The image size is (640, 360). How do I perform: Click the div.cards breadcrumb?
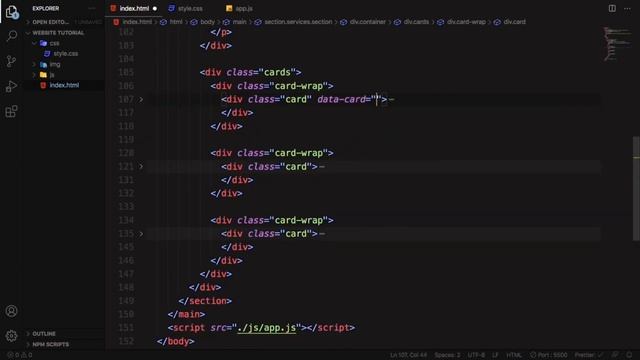tap(416, 22)
